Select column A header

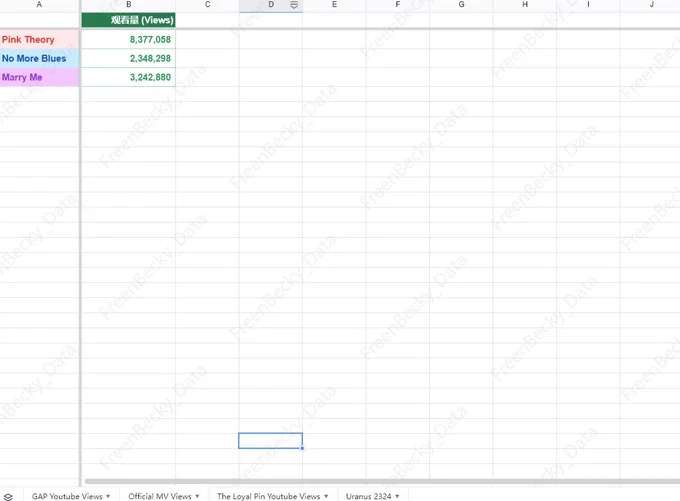point(39,5)
